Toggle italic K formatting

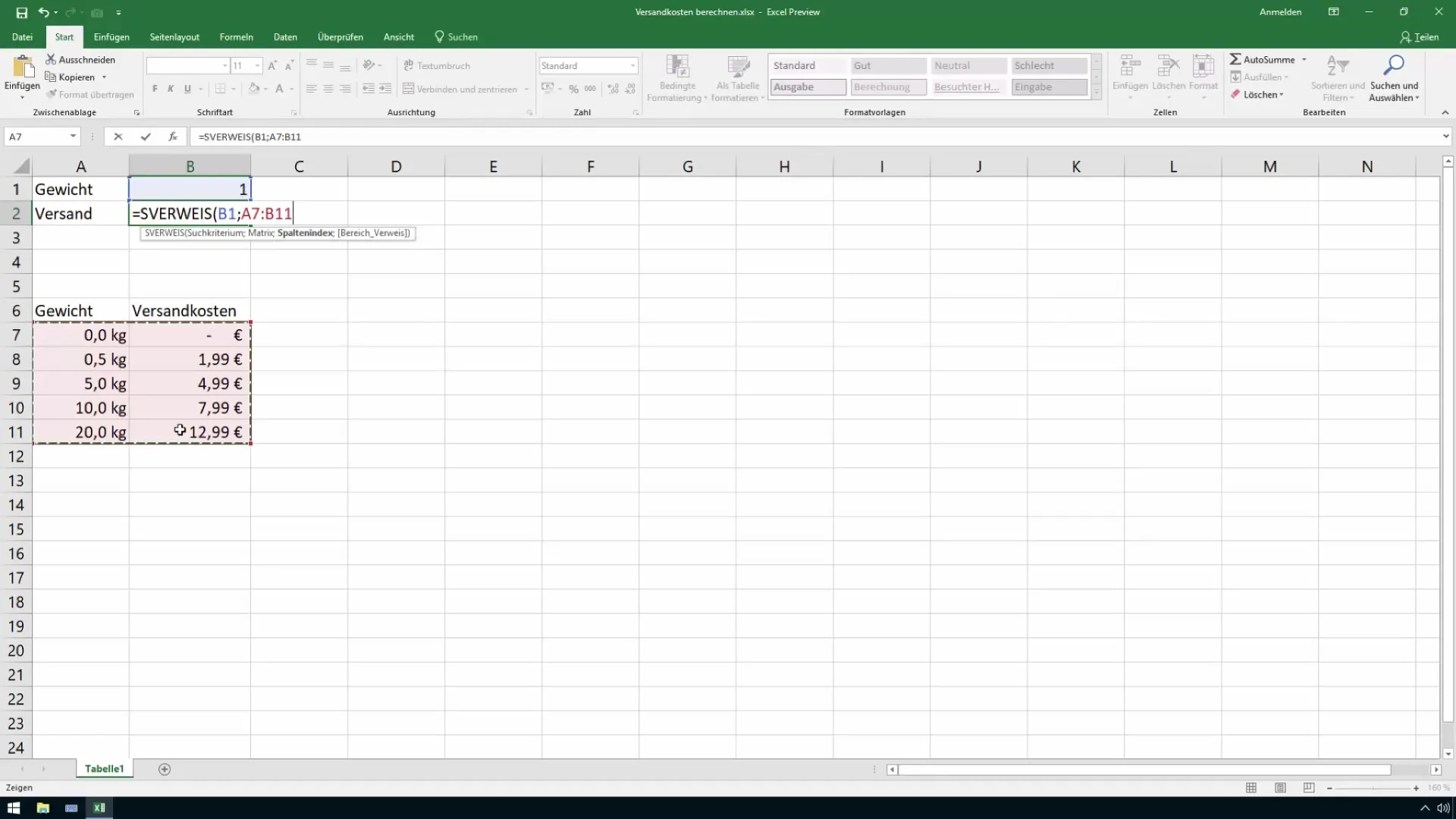pyautogui.click(x=171, y=89)
